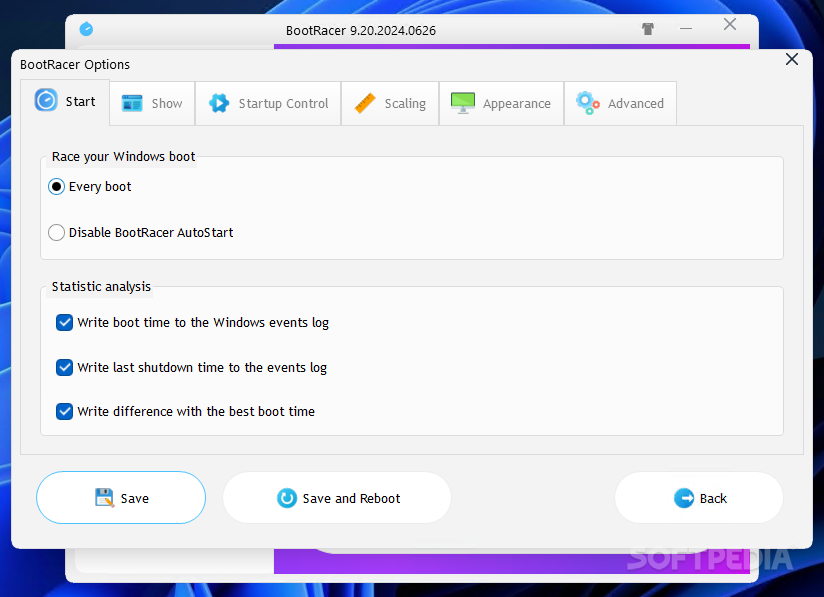824x597 pixels.
Task: Select Disable BootRacer AutoStart radio button
Action: pyautogui.click(x=56, y=232)
